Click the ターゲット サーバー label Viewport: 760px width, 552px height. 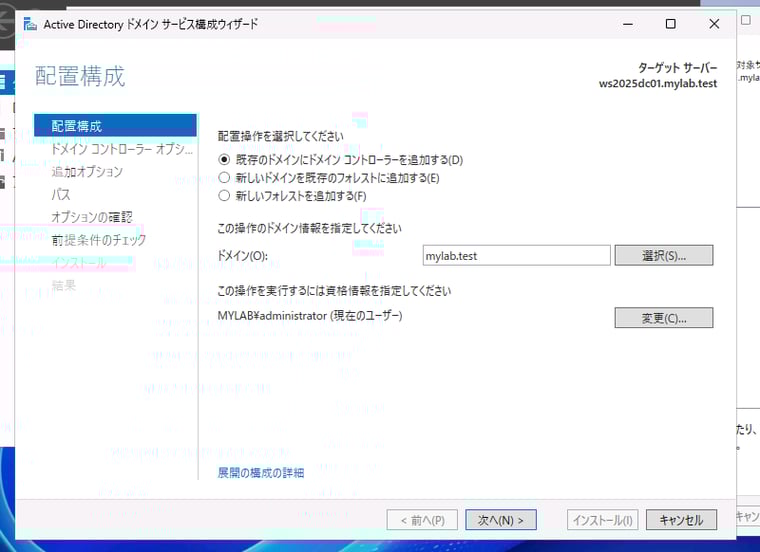(677, 67)
